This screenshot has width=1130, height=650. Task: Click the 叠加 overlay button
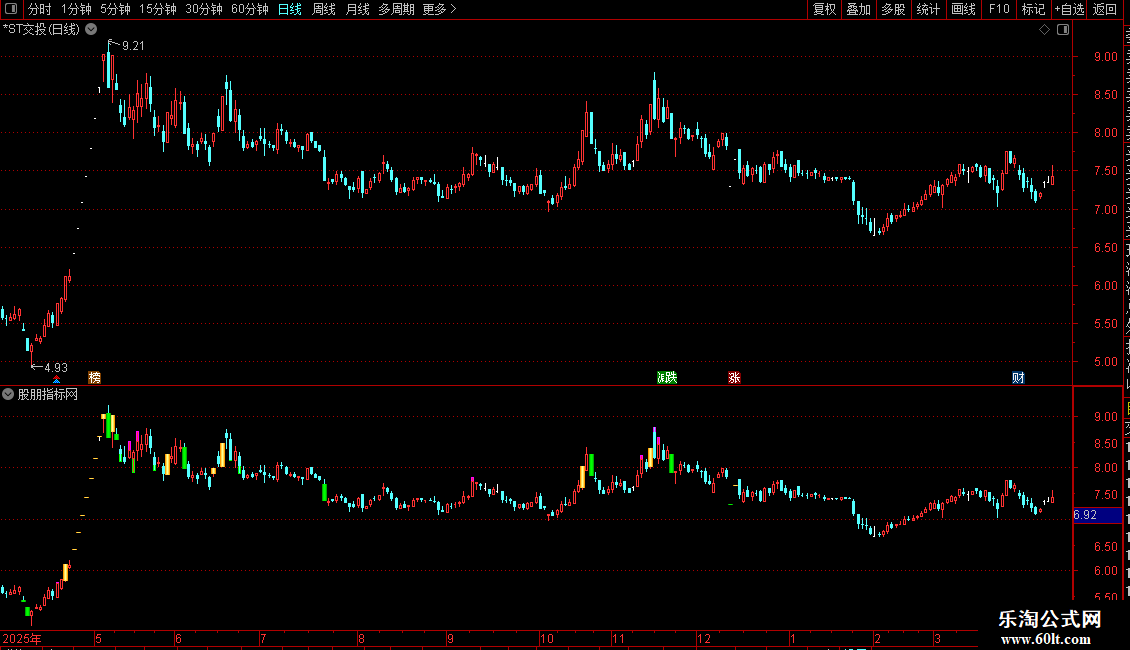(858, 9)
